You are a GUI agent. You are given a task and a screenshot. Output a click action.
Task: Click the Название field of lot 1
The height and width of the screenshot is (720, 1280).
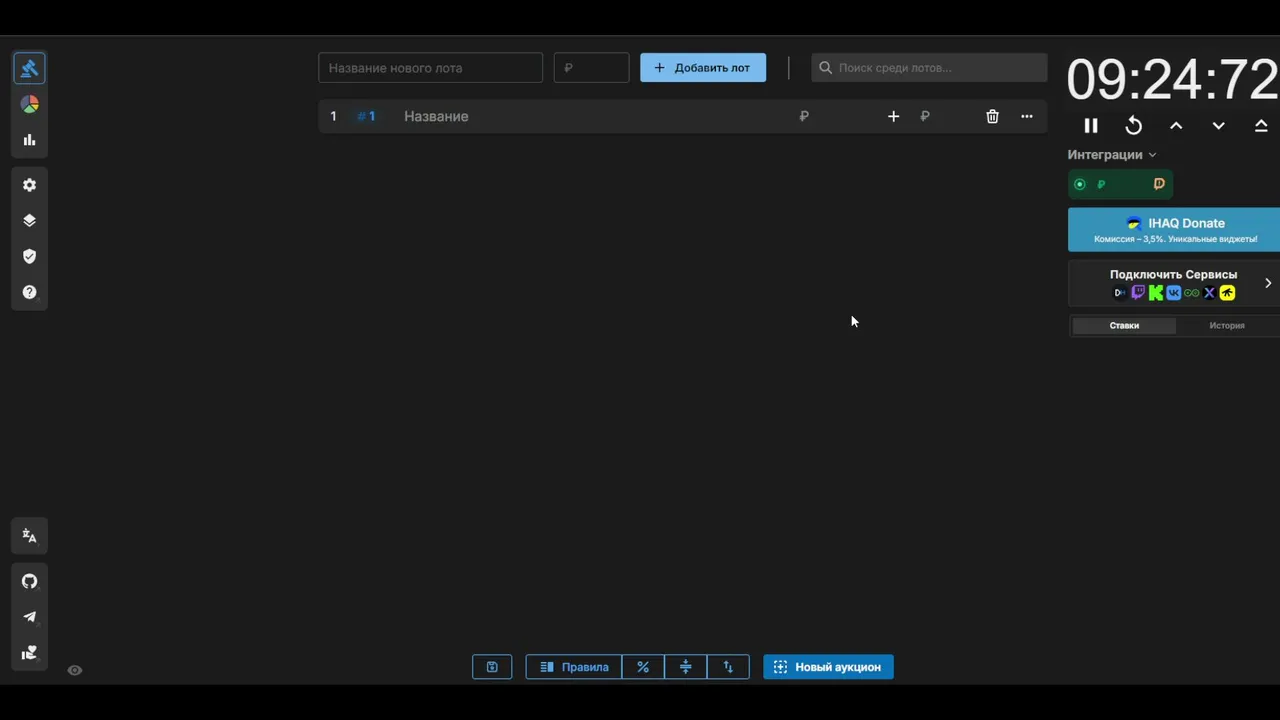click(590, 116)
